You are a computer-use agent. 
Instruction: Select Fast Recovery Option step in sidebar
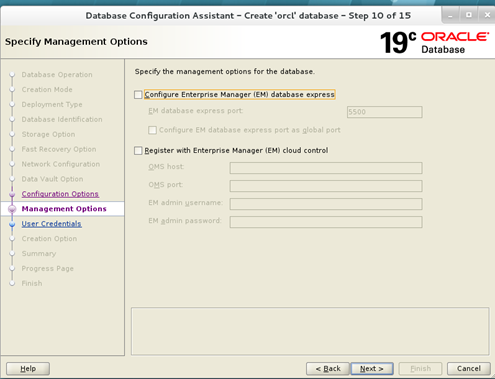tap(59, 149)
